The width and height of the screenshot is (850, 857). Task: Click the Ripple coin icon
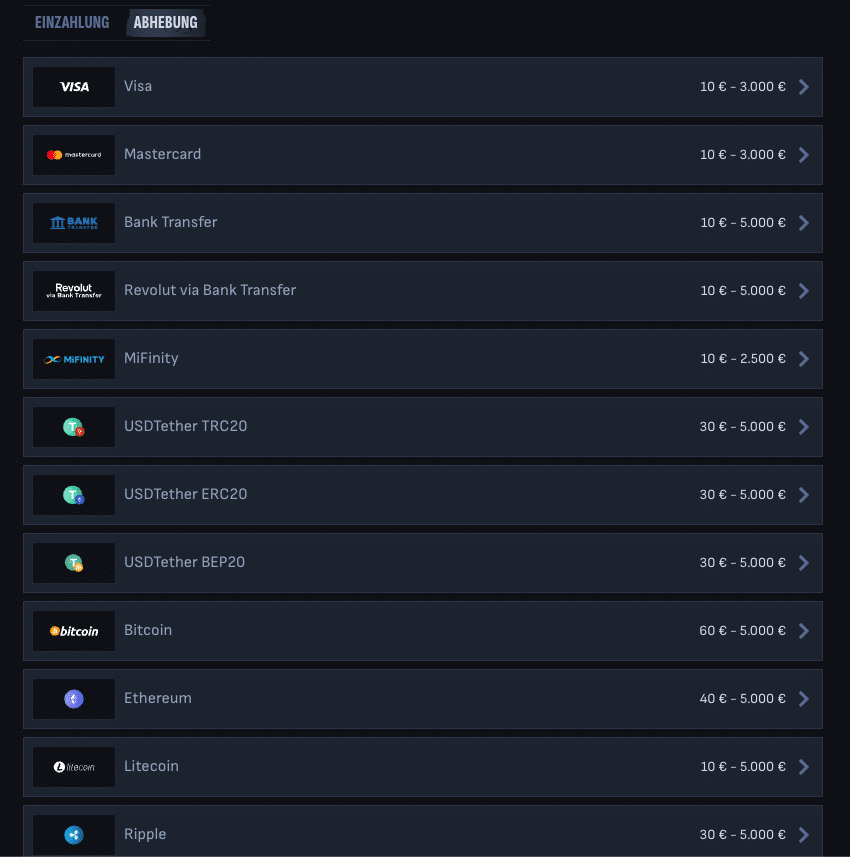[x=74, y=835]
